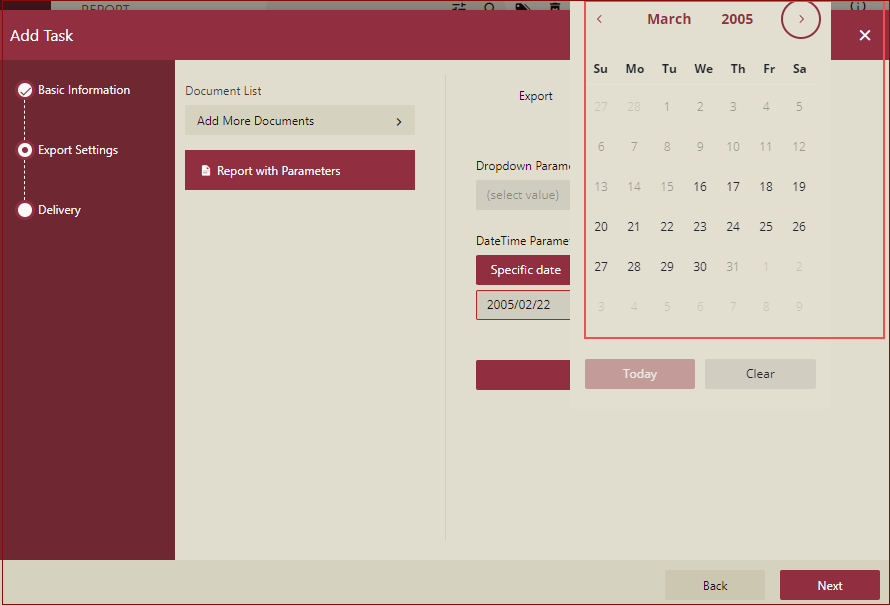Select March 17 in calendar
This screenshot has height=606, width=890.
click(733, 187)
